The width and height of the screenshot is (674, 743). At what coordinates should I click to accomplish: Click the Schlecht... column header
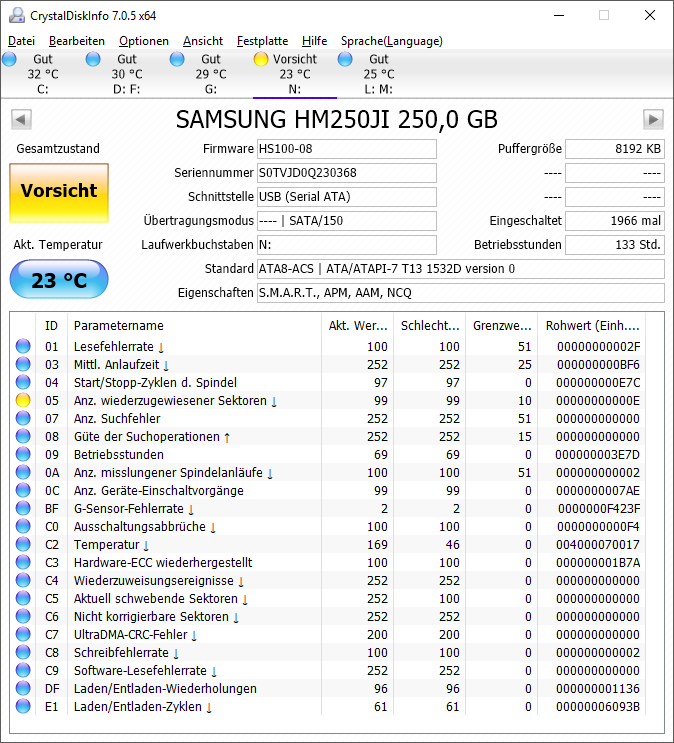coord(430,326)
